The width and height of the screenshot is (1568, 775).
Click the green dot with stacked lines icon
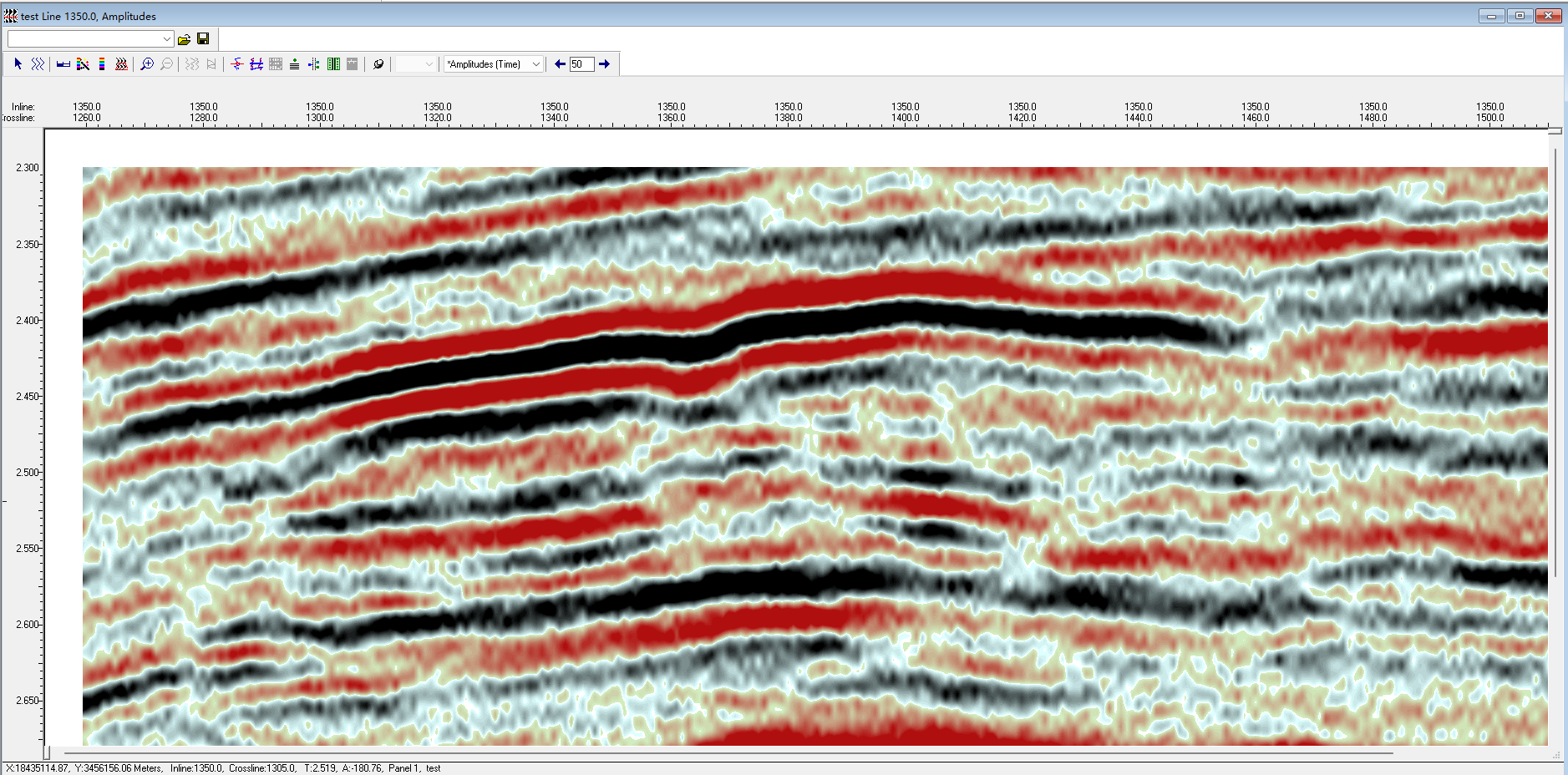tap(294, 63)
